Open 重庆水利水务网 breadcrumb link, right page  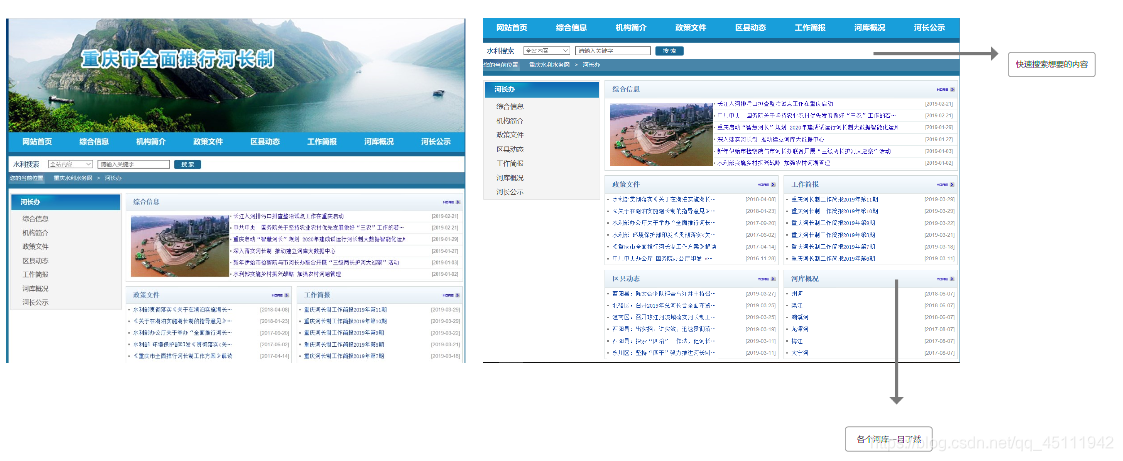[x=549, y=64]
